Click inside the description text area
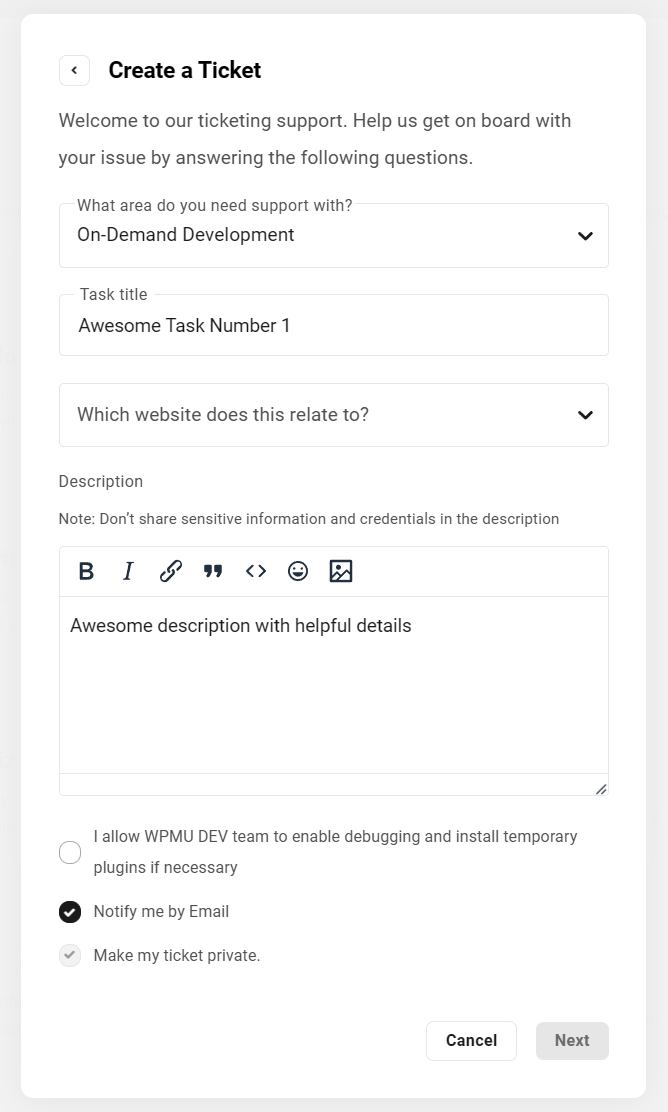The width and height of the screenshot is (668, 1112). coord(333,690)
